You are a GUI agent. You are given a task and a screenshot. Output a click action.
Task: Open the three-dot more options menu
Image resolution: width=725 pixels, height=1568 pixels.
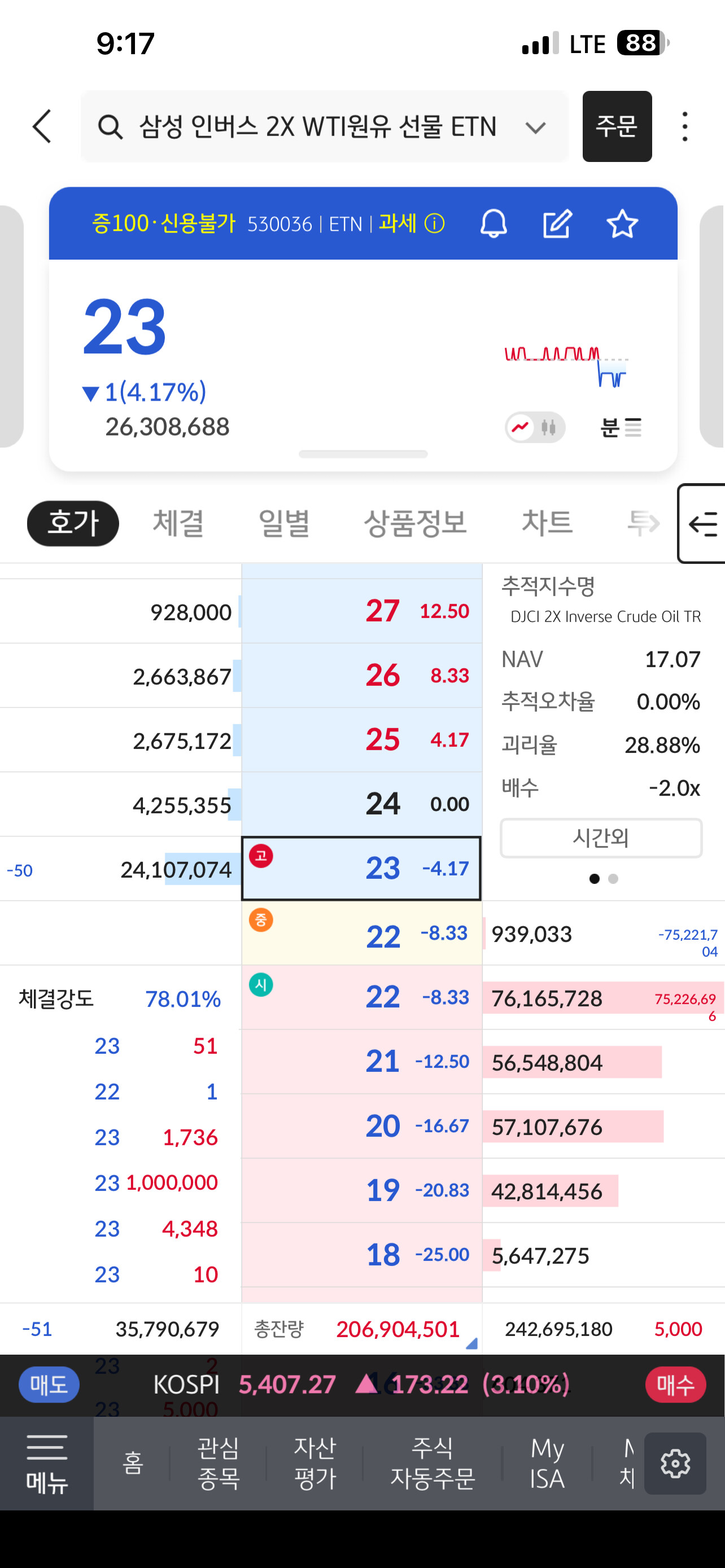tap(685, 126)
